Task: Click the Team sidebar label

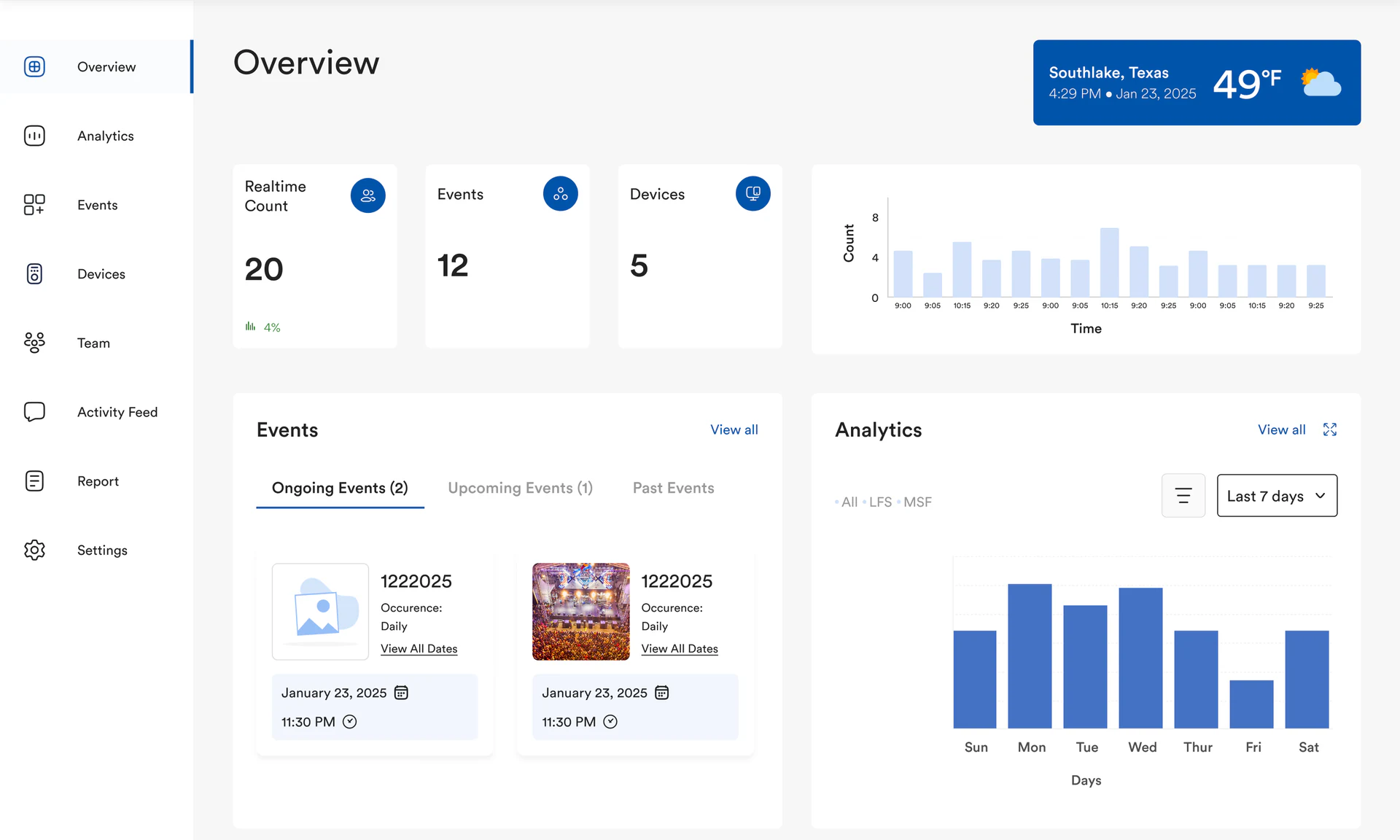Action: click(x=93, y=343)
